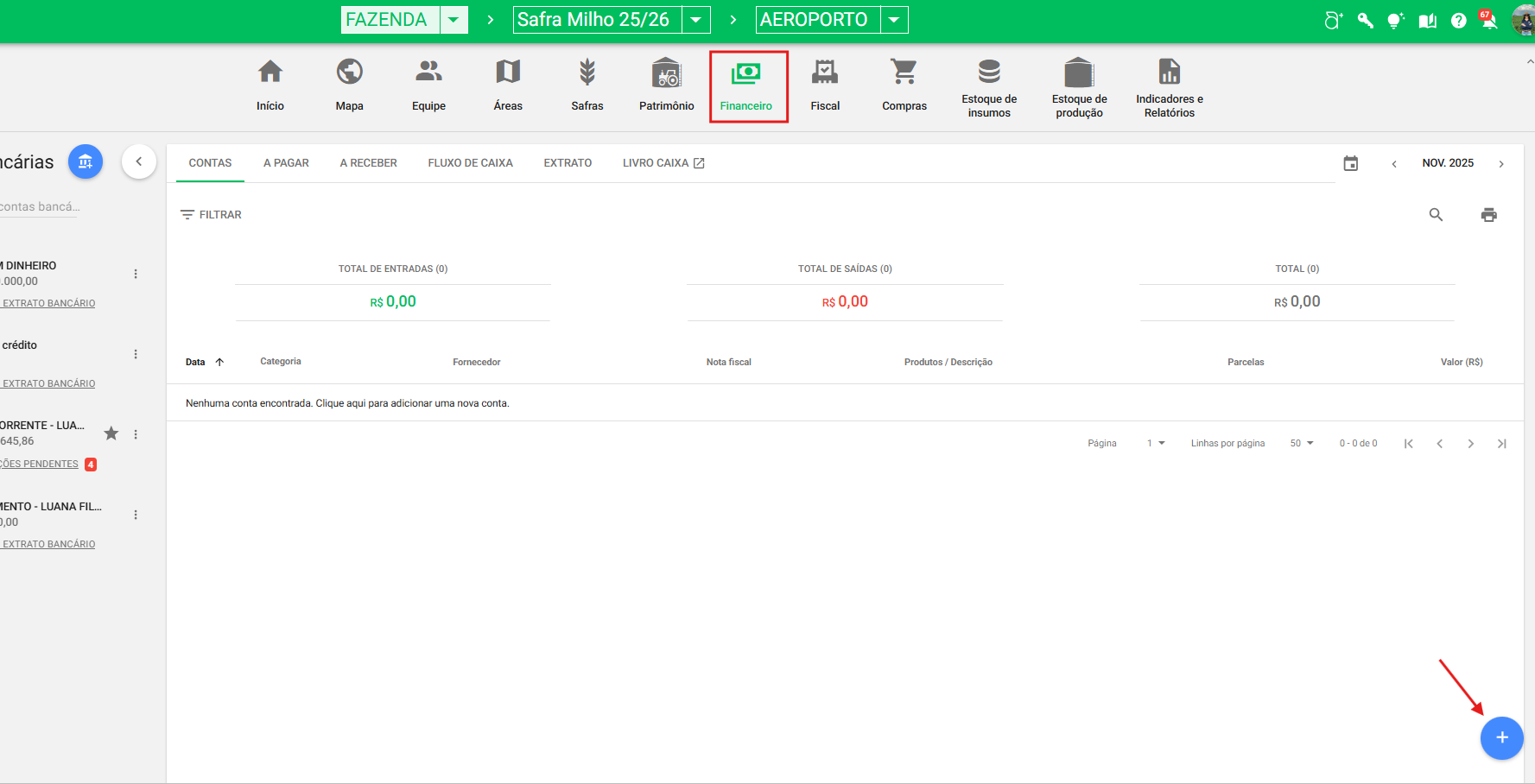1535x784 pixels.
Task: Open the Safra Milho 25/26 dropdown
Action: tap(695, 20)
